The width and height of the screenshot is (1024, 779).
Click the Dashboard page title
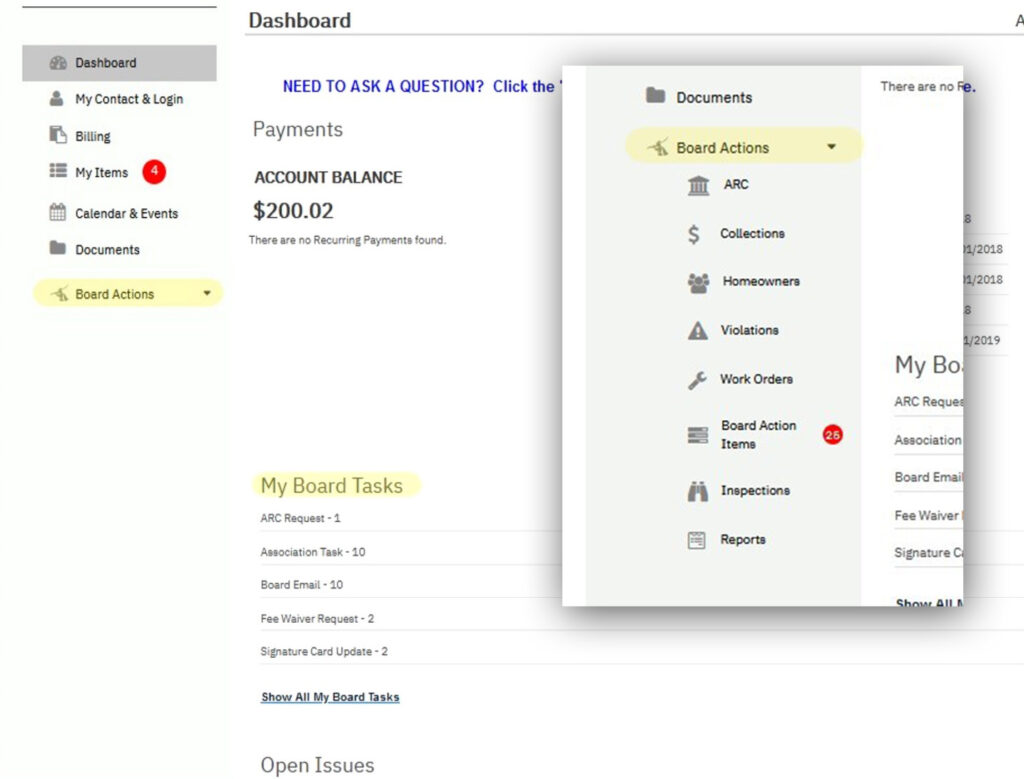coord(300,20)
